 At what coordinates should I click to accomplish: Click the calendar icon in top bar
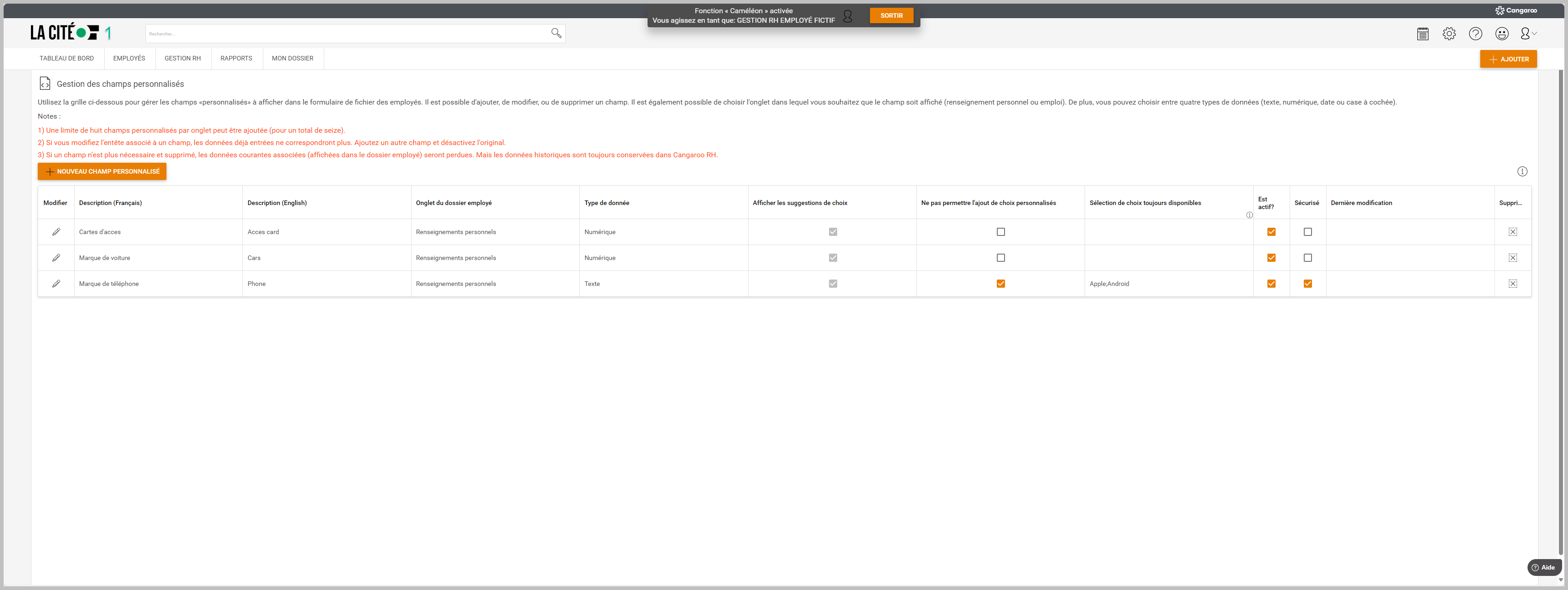[1422, 34]
